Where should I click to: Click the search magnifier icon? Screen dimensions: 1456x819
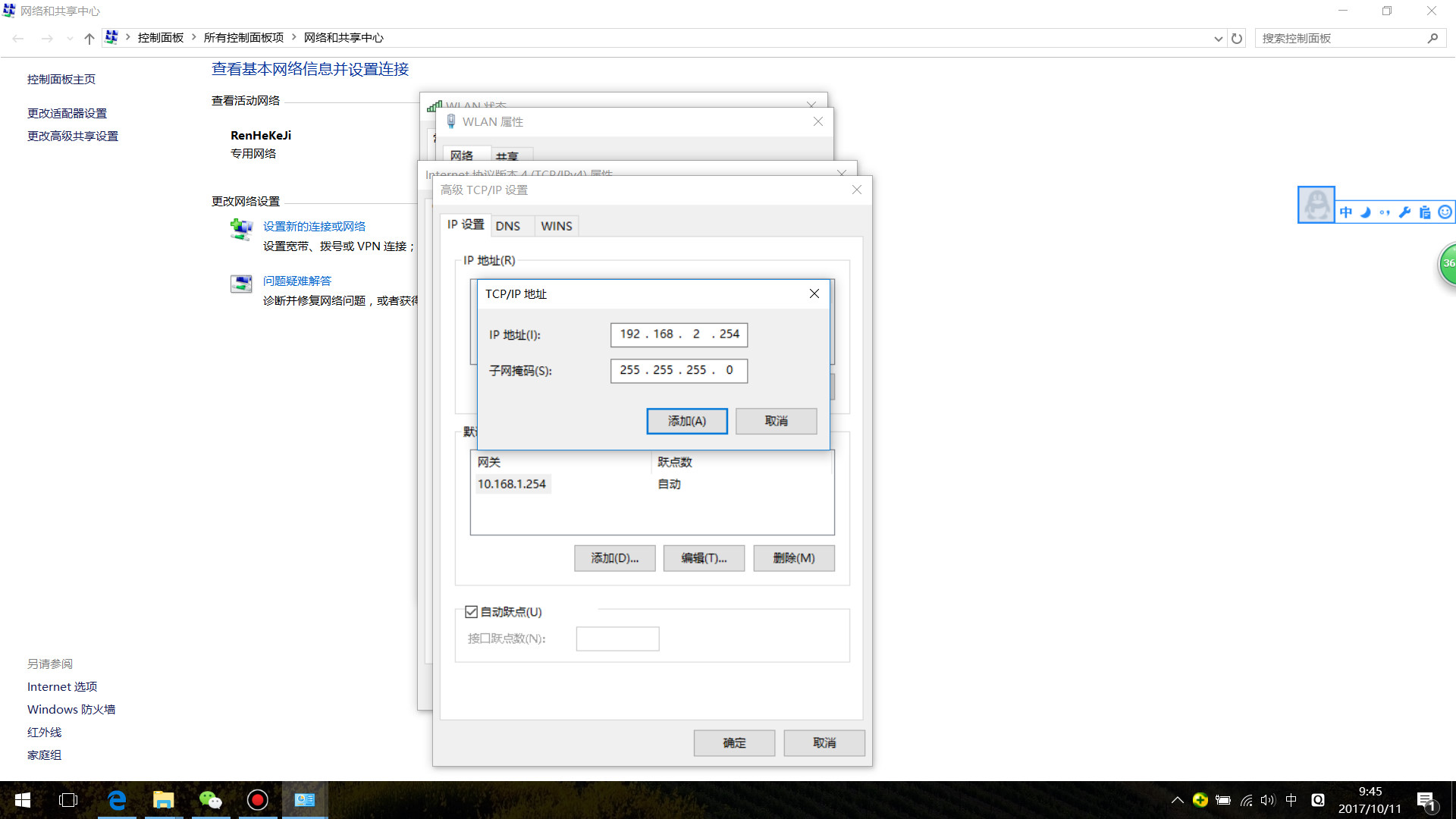pyautogui.click(x=1432, y=38)
